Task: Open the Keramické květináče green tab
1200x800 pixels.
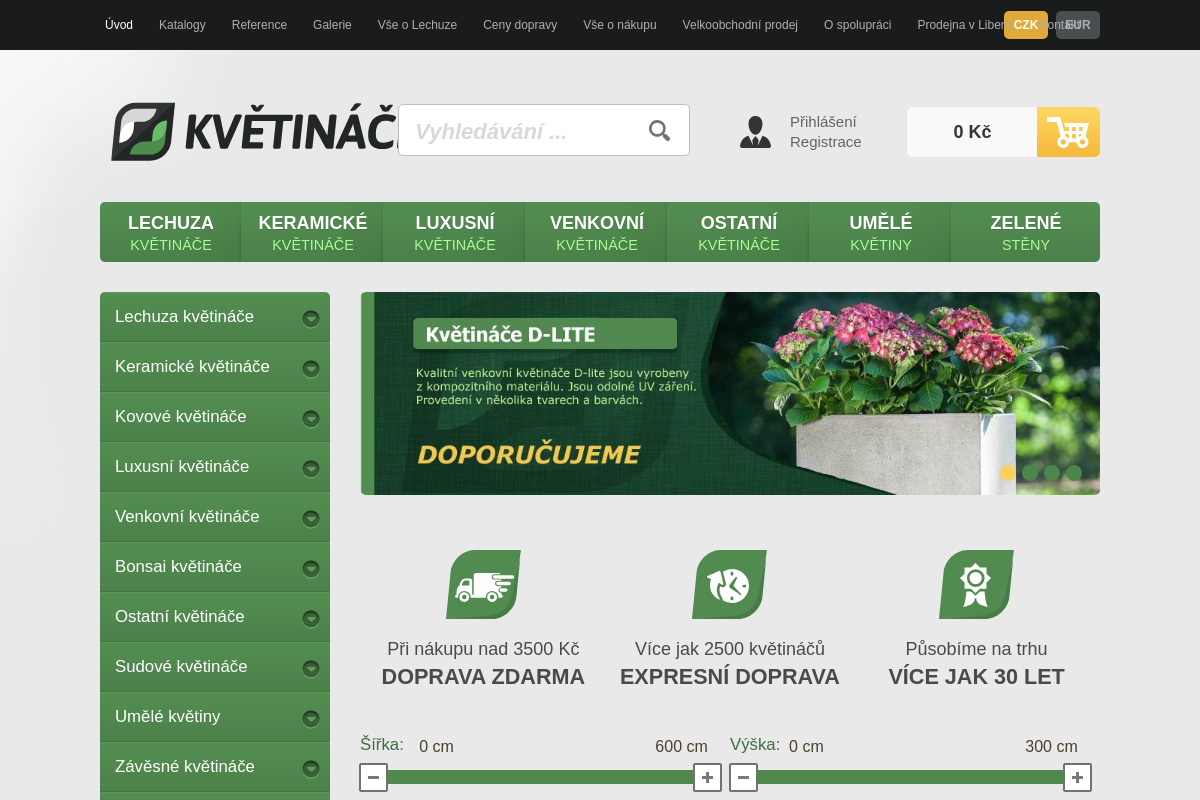Action: pos(313,232)
